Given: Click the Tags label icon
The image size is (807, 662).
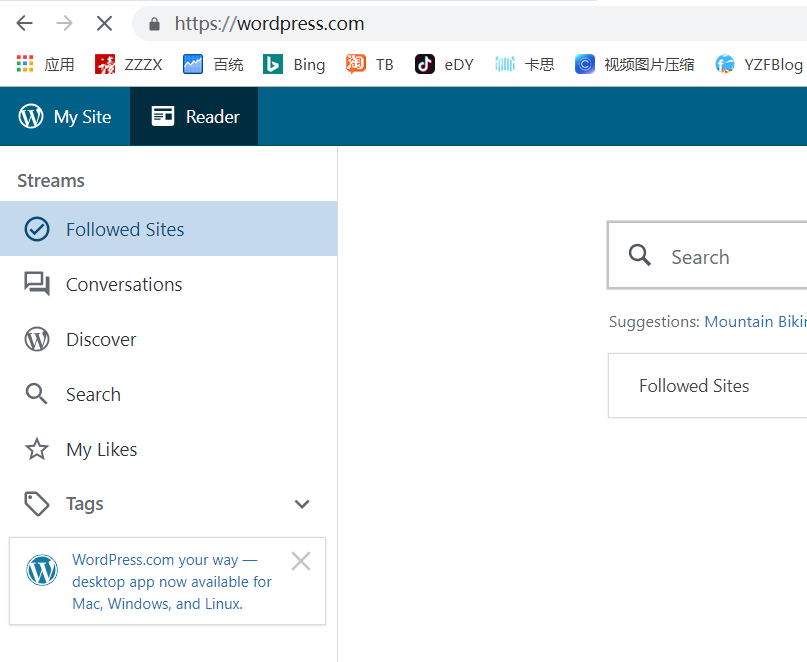Looking at the screenshot, I should [x=37, y=504].
